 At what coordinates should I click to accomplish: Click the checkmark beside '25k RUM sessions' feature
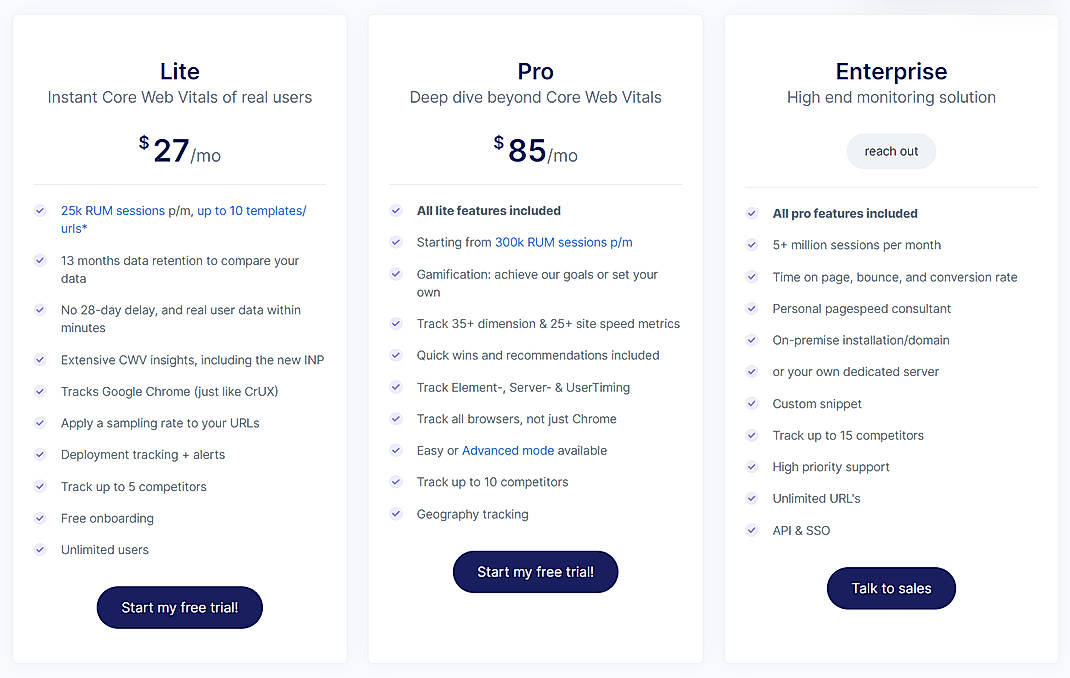click(40, 211)
